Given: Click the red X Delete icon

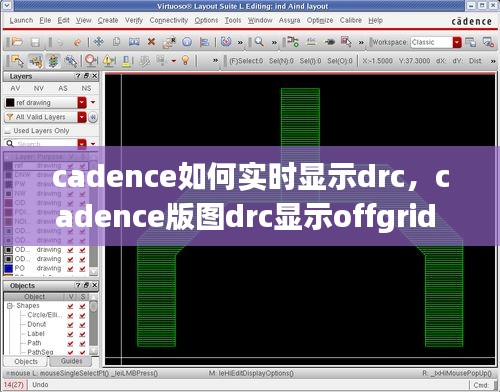Looking at the screenshot, I should pos(151,42).
